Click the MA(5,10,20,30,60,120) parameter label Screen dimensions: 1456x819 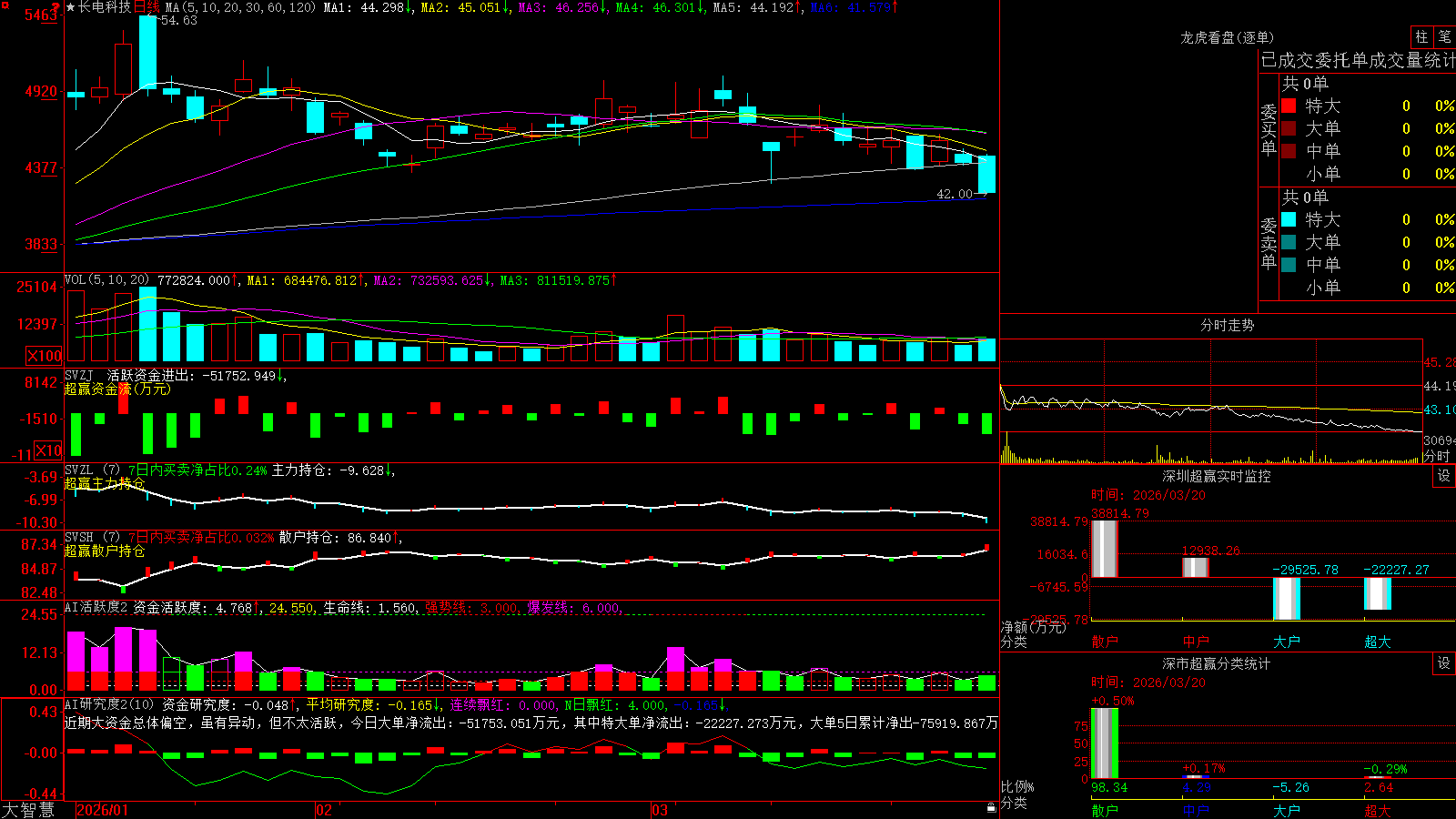pyautogui.click(x=240, y=7)
